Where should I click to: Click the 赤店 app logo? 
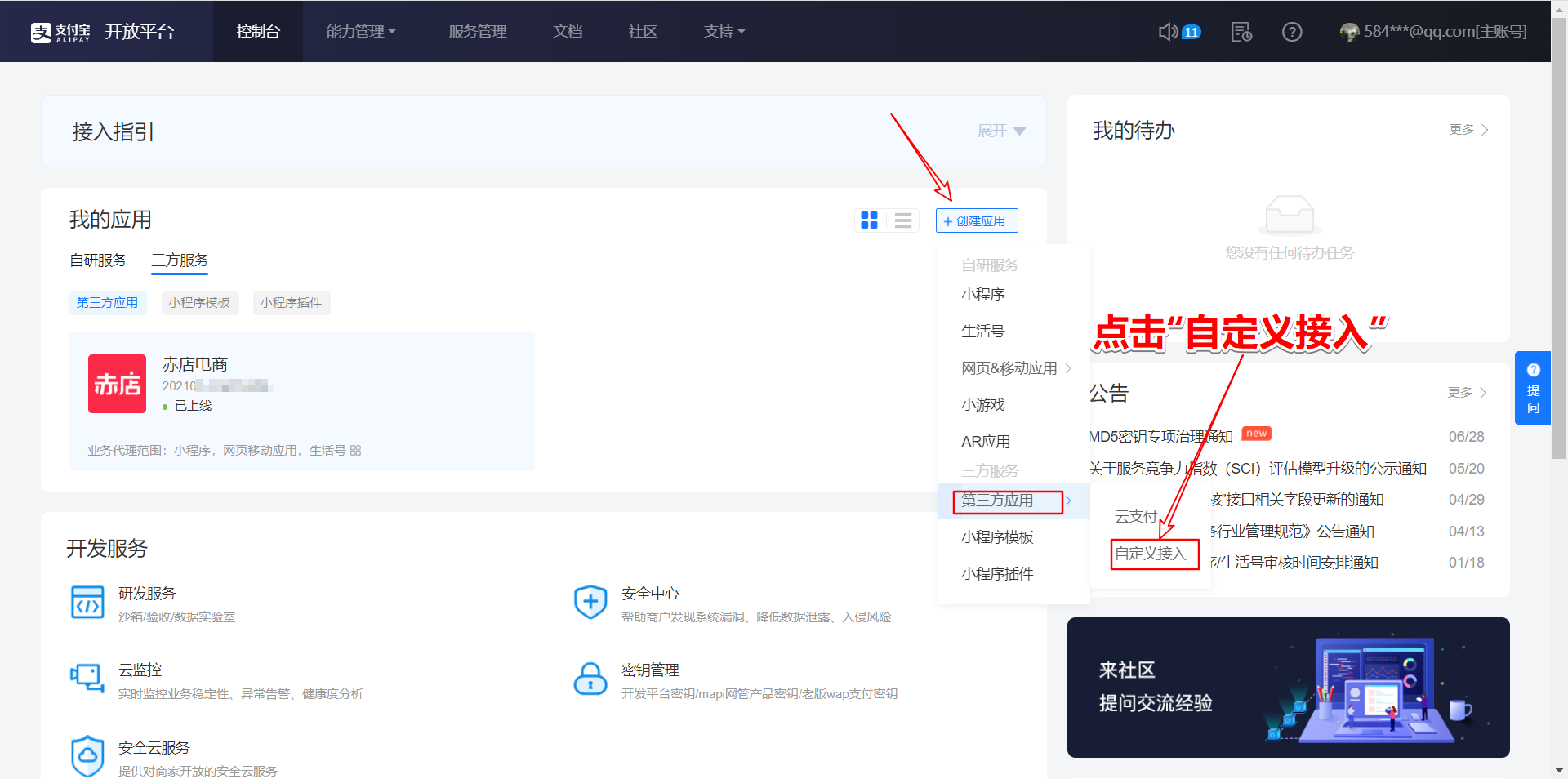[x=118, y=384]
